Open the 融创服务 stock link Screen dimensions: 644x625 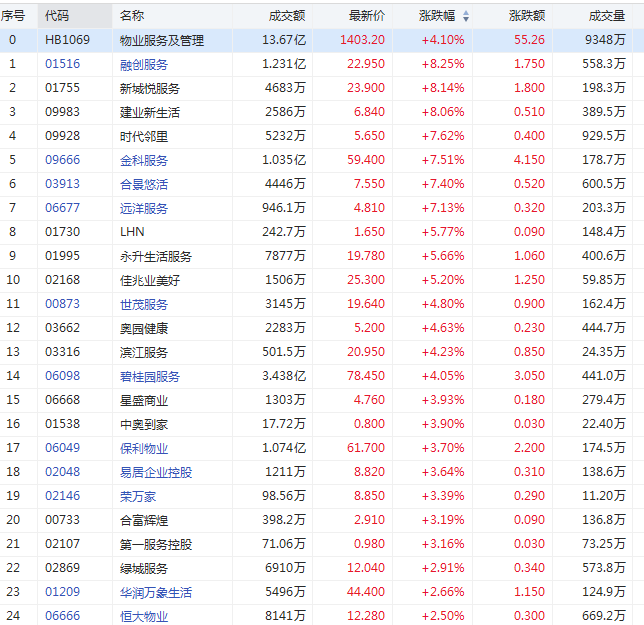[x=144, y=64]
